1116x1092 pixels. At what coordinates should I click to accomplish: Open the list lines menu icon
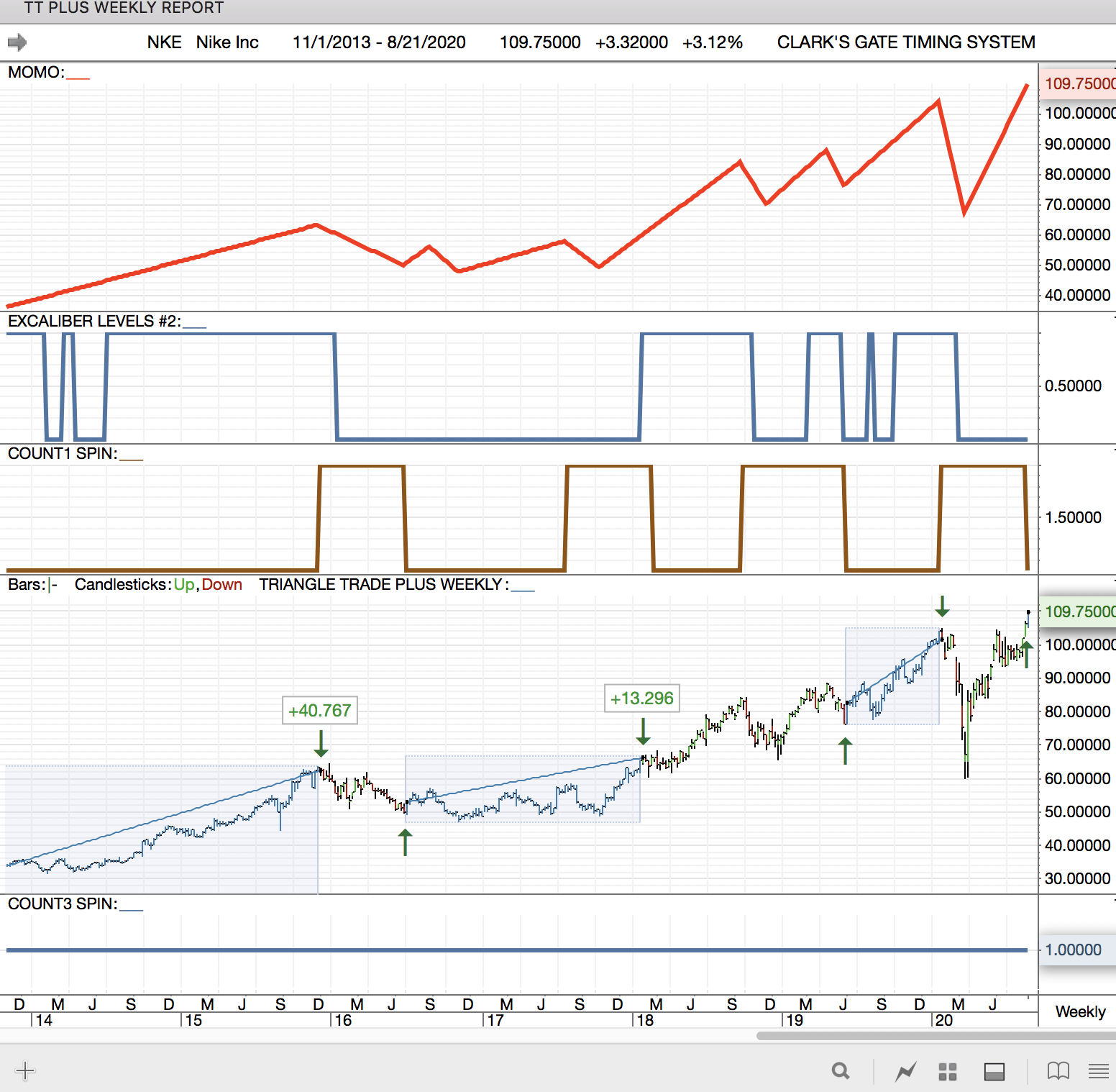click(1098, 1071)
